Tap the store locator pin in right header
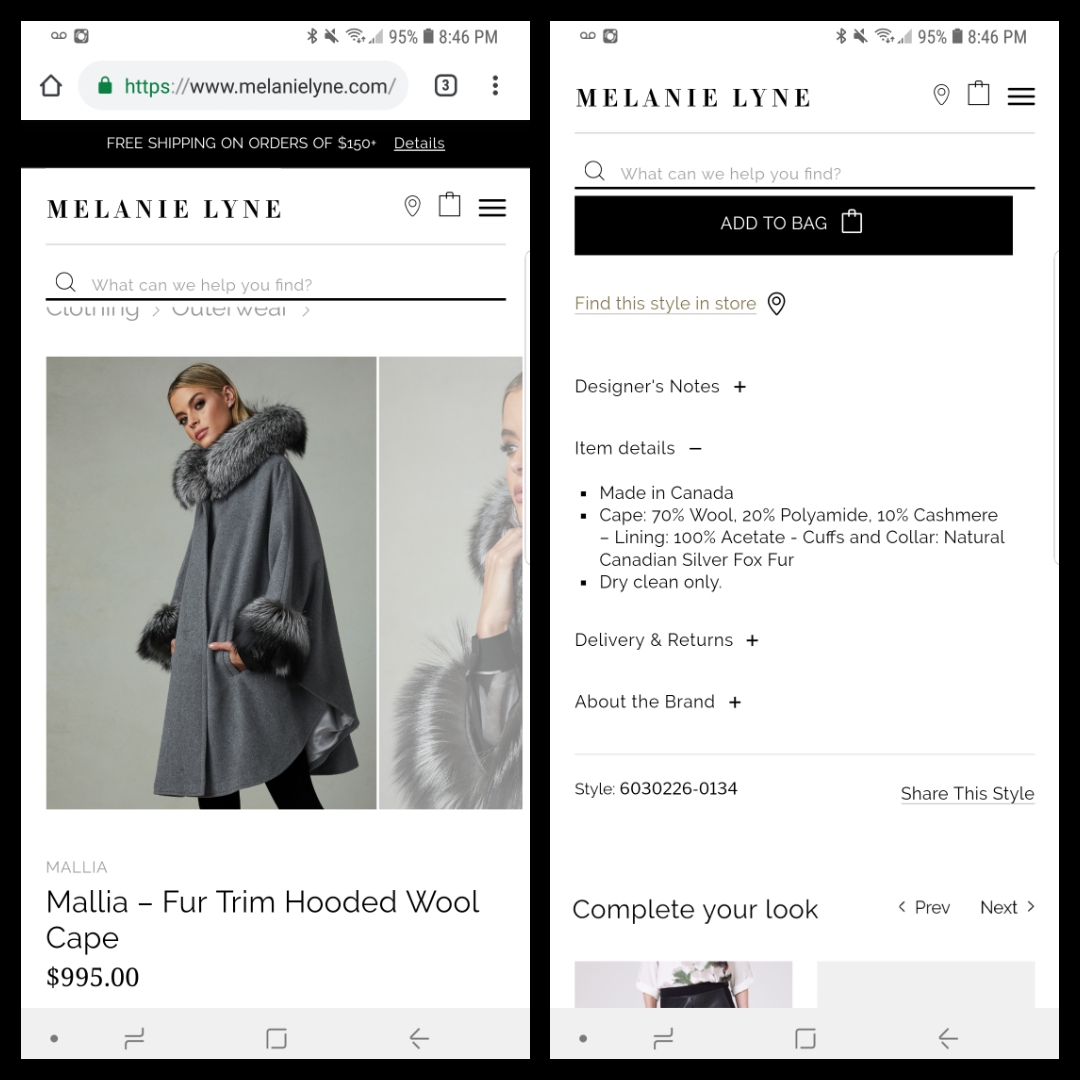Viewport: 1080px width, 1080px height. [941, 95]
